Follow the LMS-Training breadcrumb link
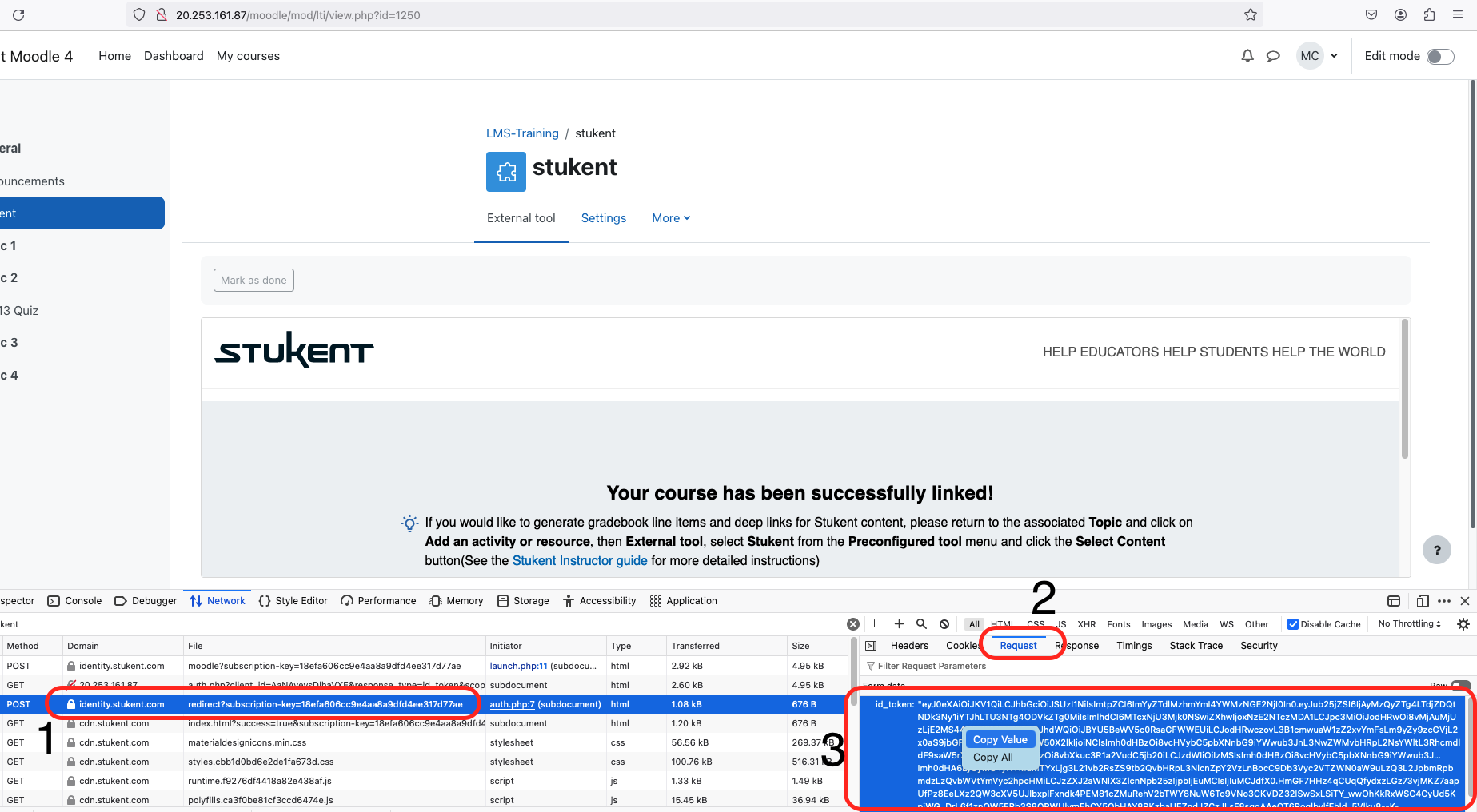This screenshot has width=1477, height=812. pos(522,133)
